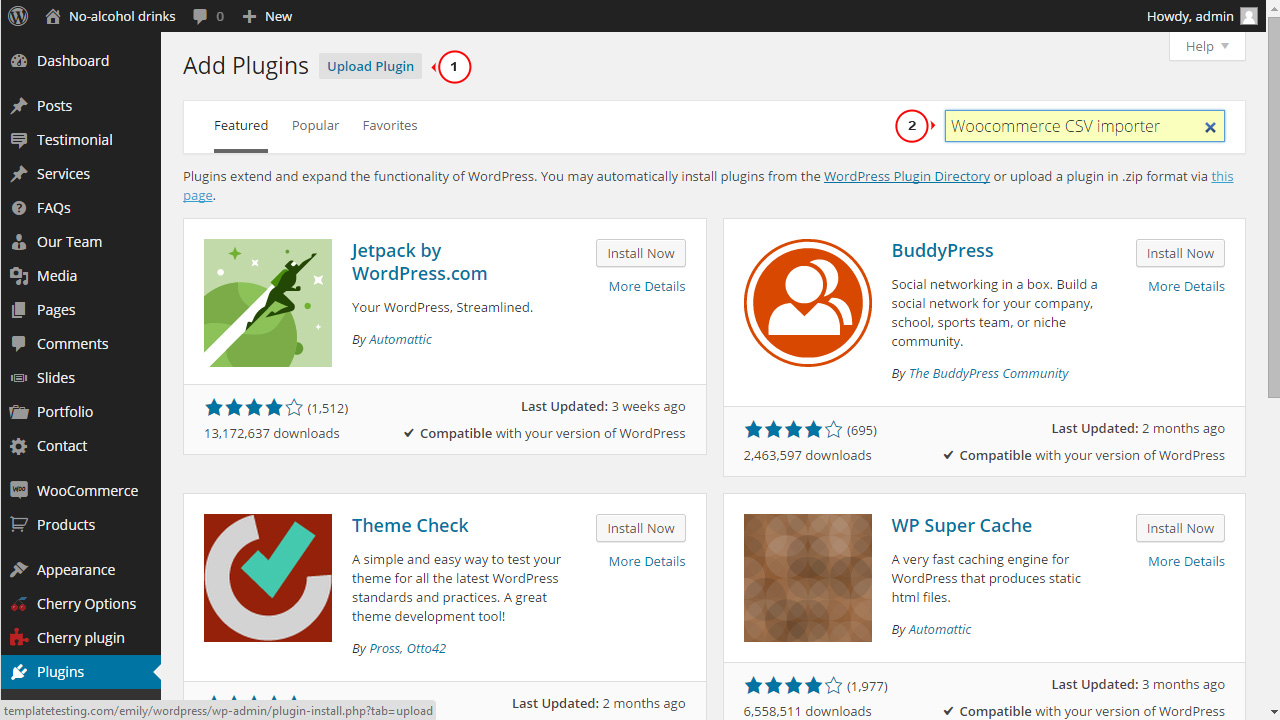The height and width of the screenshot is (720, 1280).
Task: Click the 13,172,637 downloads text
Action: pos(272,434)
